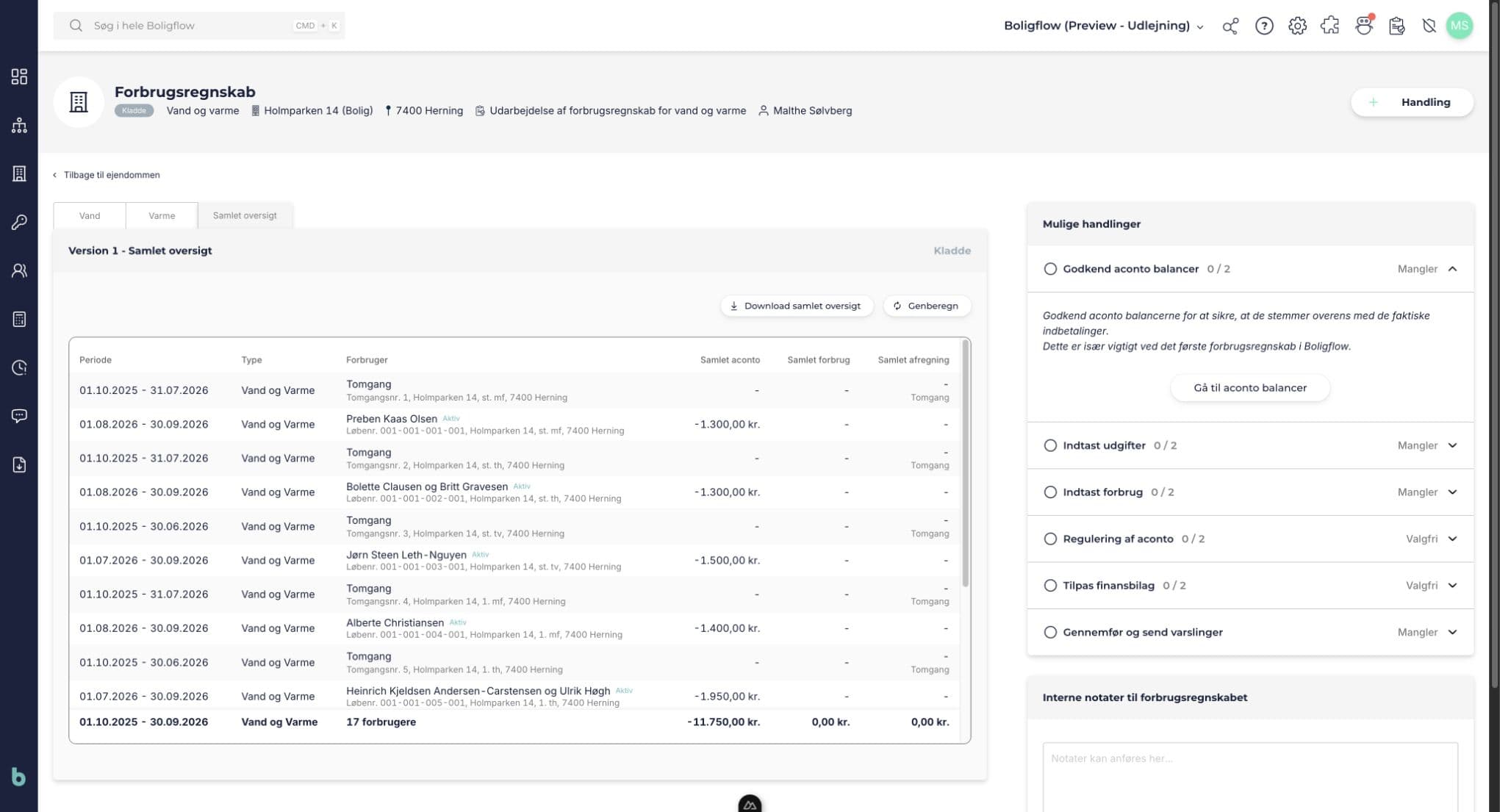Open the organization hierarchy sidebar icon
Screen dimensions: 1500x812
tap(19, 125)
